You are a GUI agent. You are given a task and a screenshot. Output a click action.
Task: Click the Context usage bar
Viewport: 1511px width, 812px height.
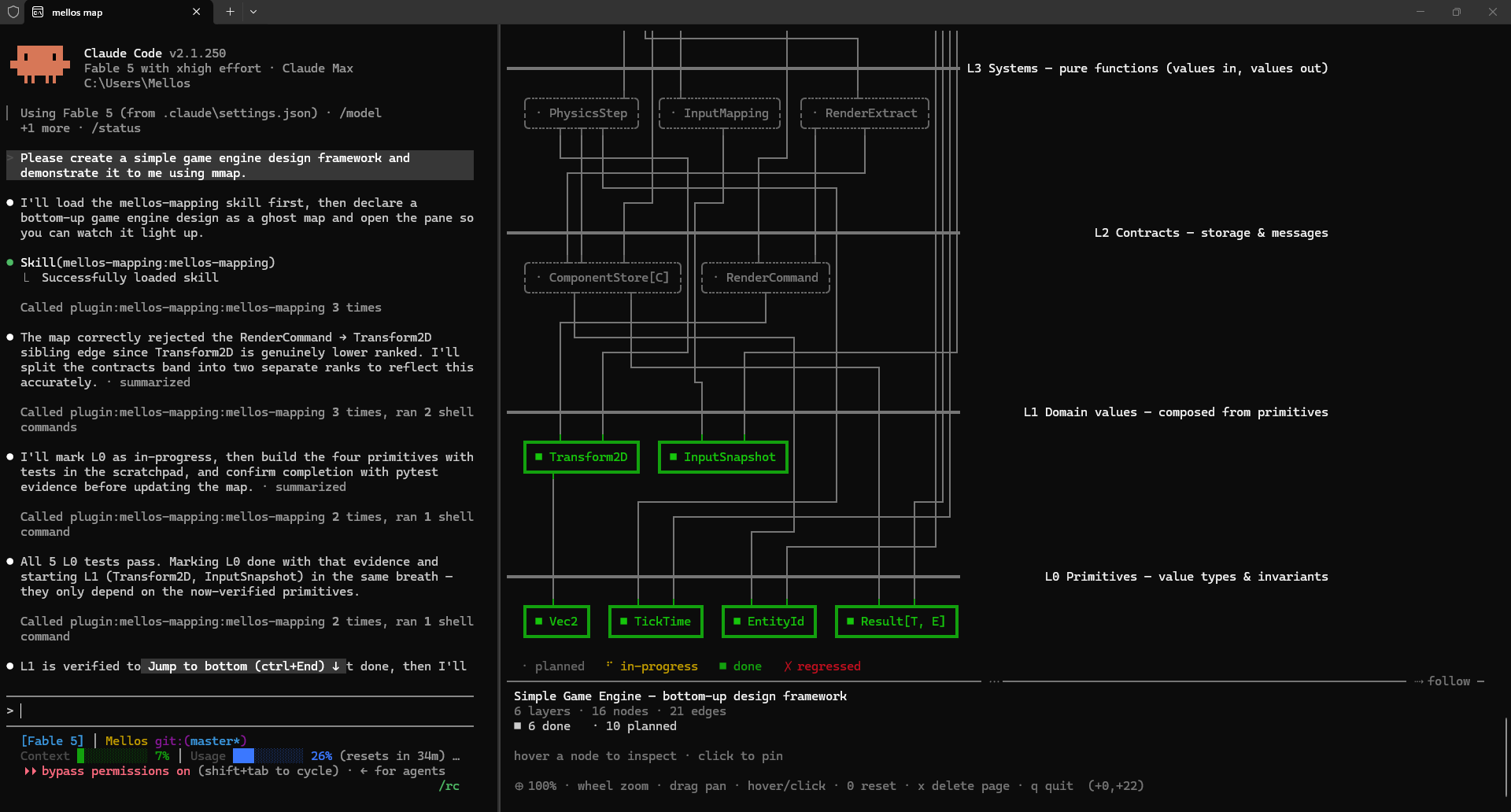coord(113,756)
